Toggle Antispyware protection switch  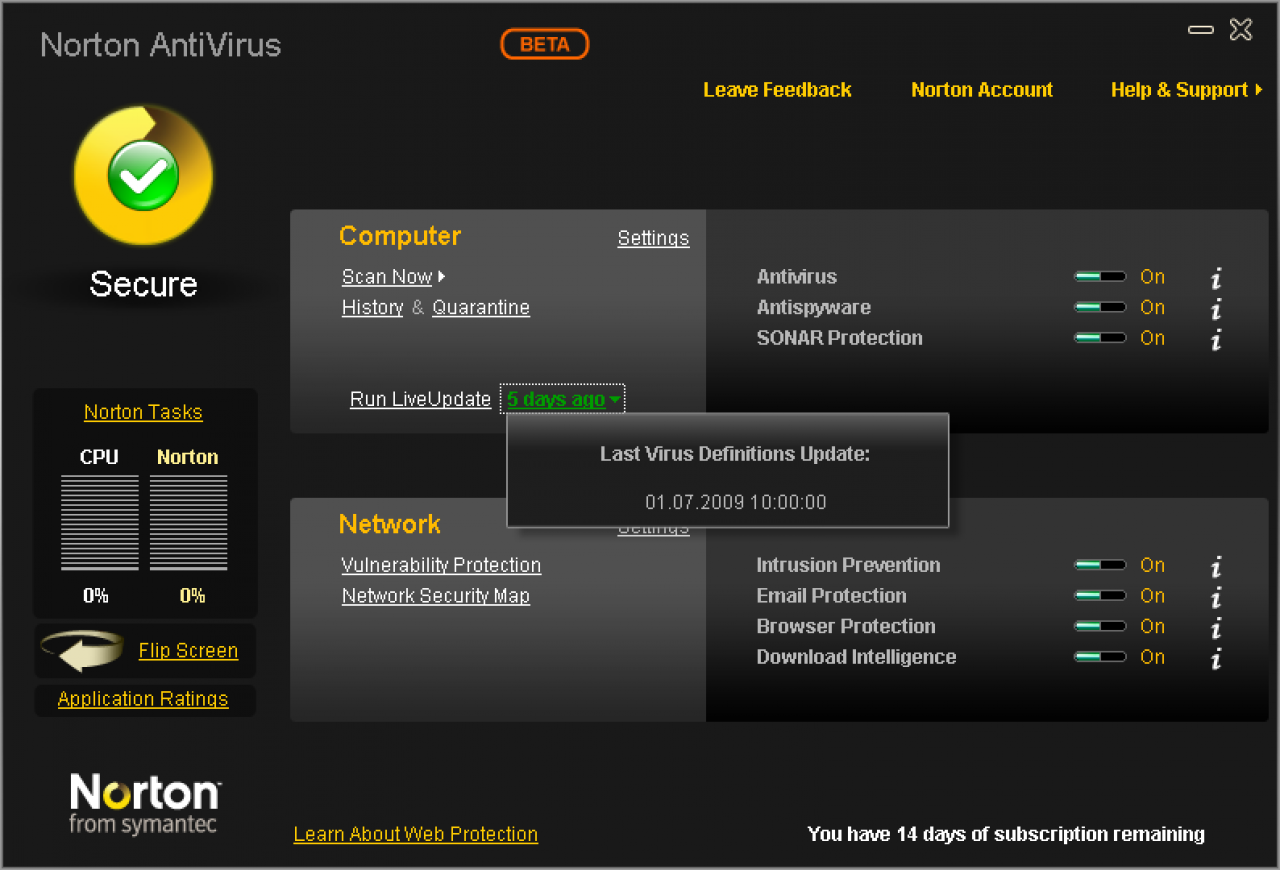tap(1100, 307)
